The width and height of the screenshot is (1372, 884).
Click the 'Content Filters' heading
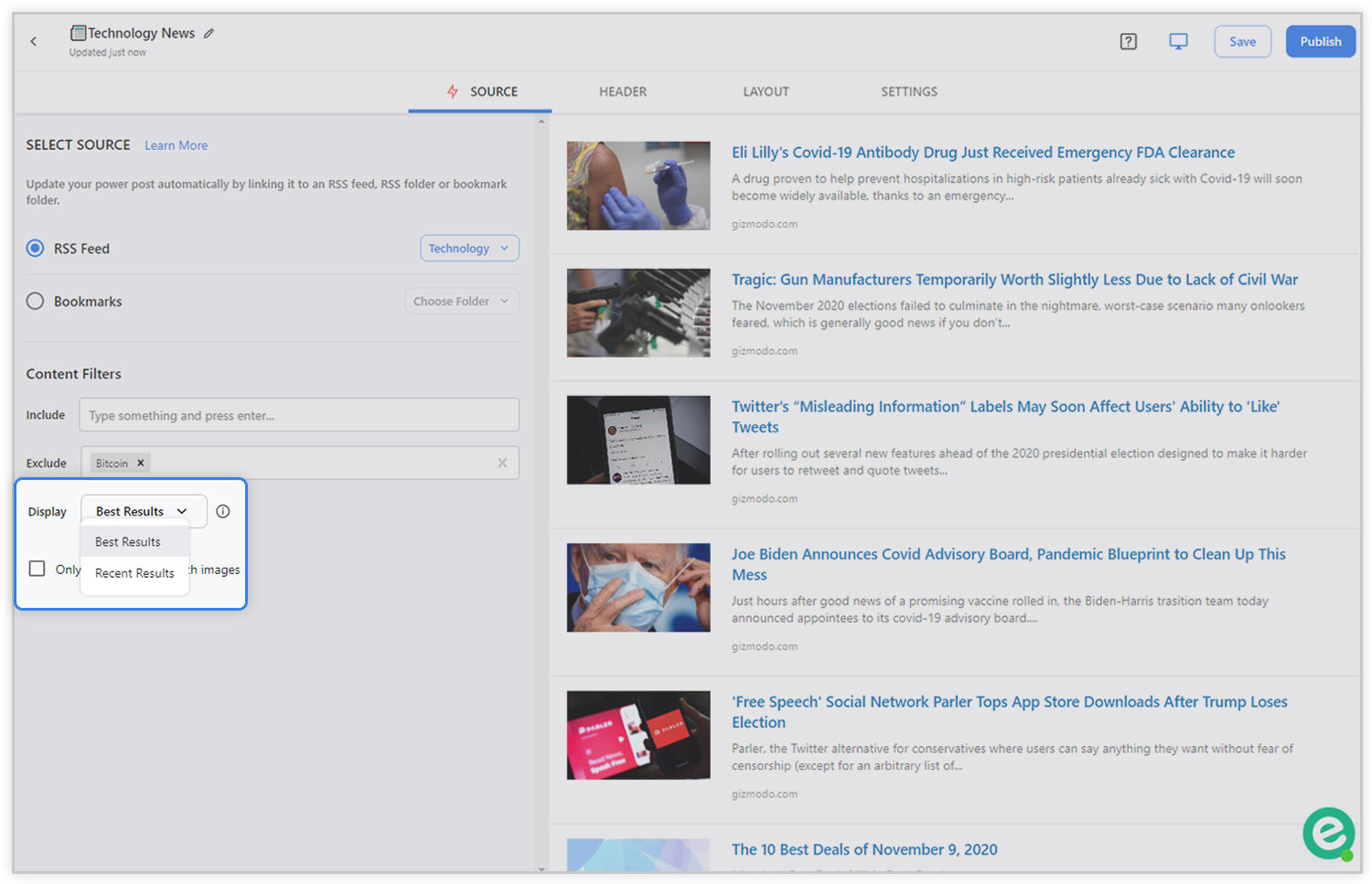coord(73,374)
